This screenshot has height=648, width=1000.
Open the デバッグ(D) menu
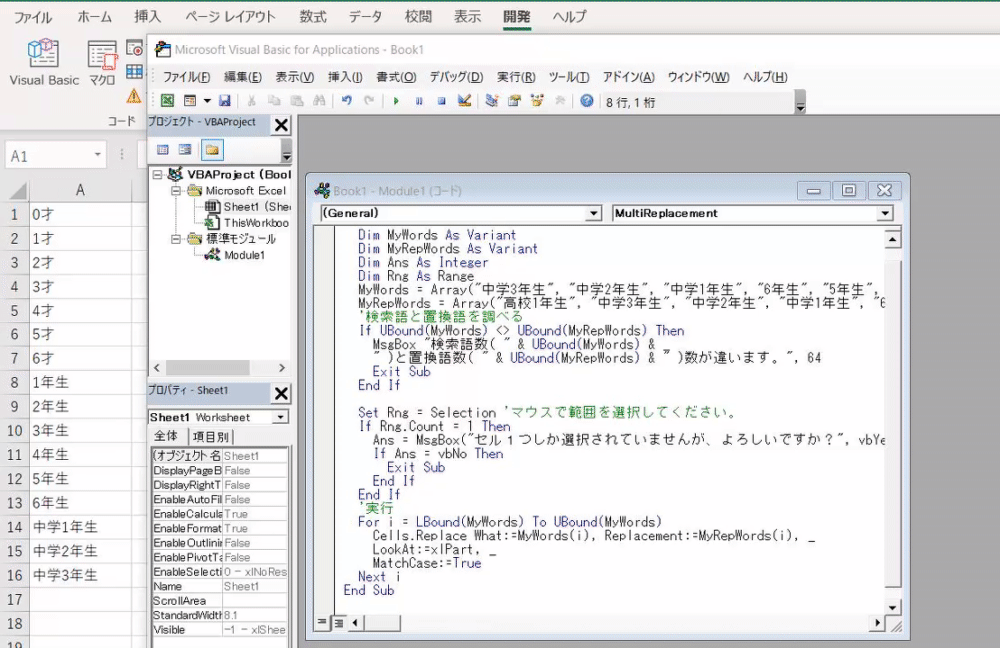456,77
